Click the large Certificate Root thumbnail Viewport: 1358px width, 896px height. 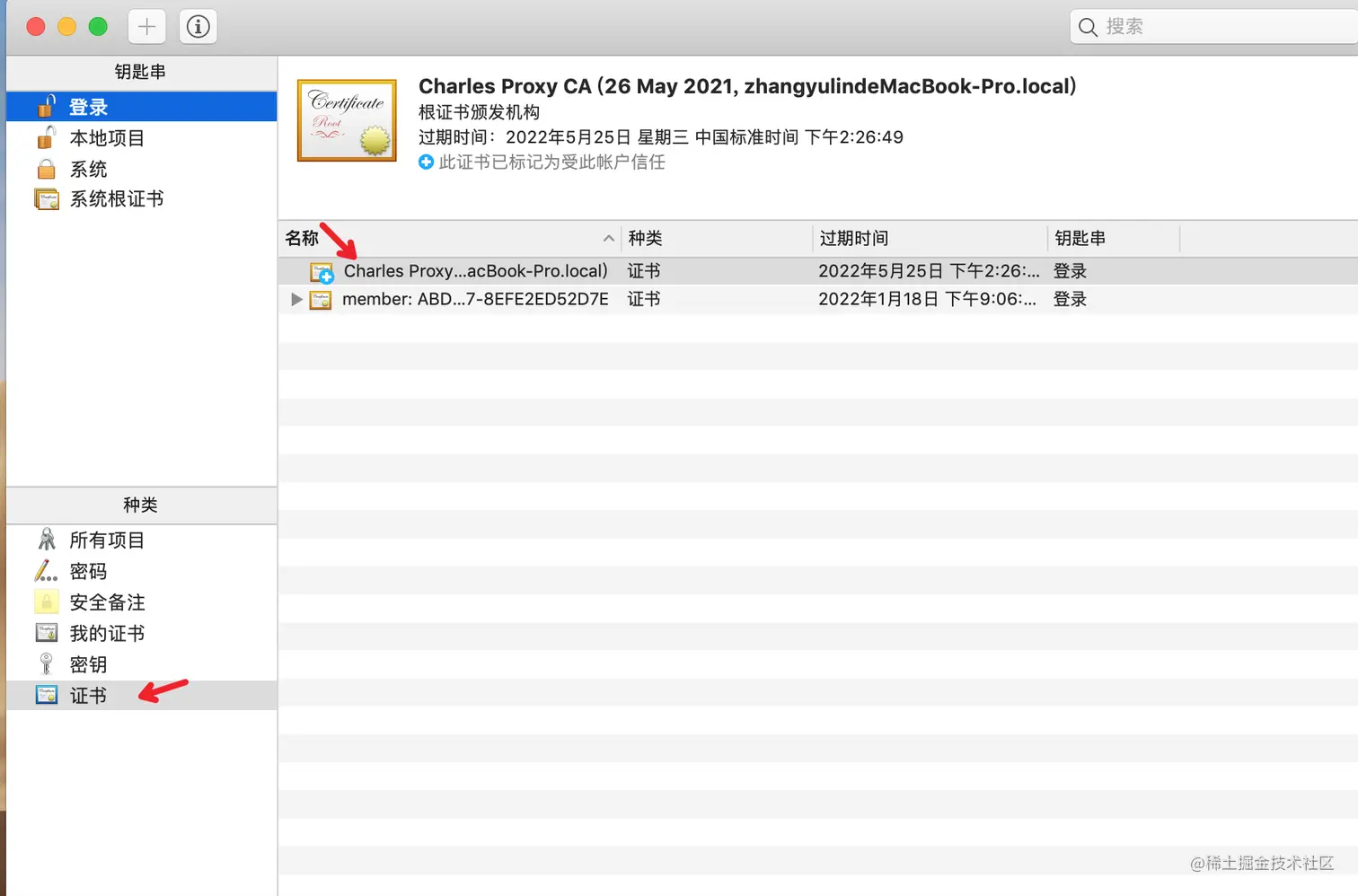pyautogui.click(x=347, y=120)
